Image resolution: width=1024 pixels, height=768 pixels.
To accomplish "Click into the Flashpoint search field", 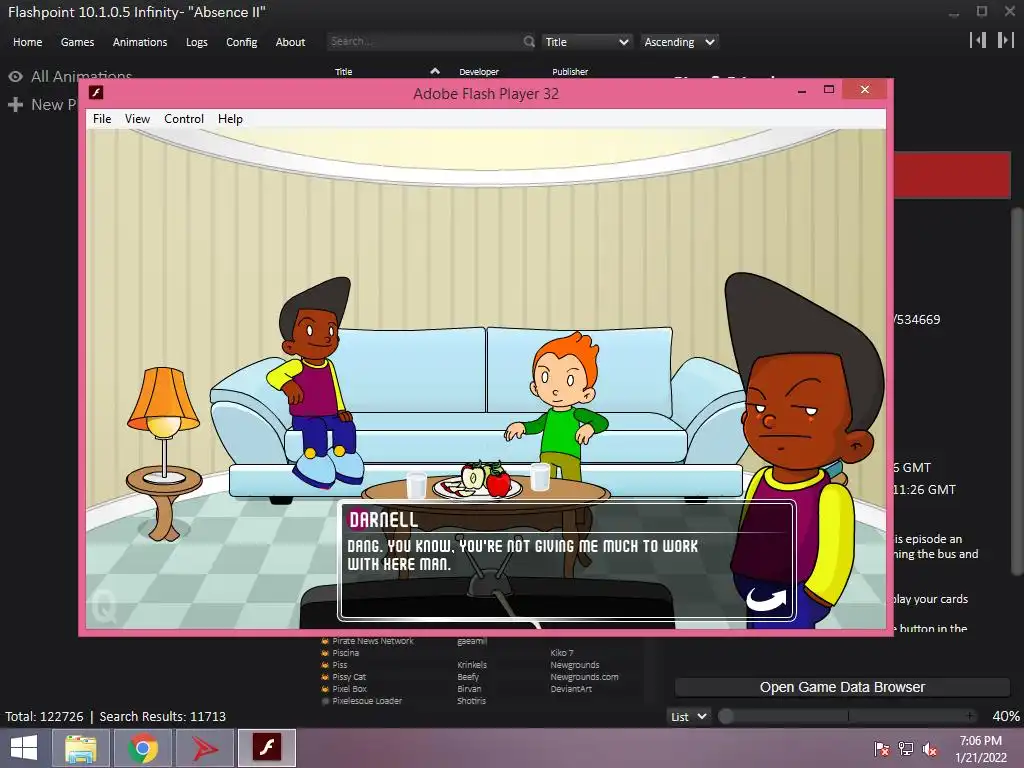I will pos(424,42).
